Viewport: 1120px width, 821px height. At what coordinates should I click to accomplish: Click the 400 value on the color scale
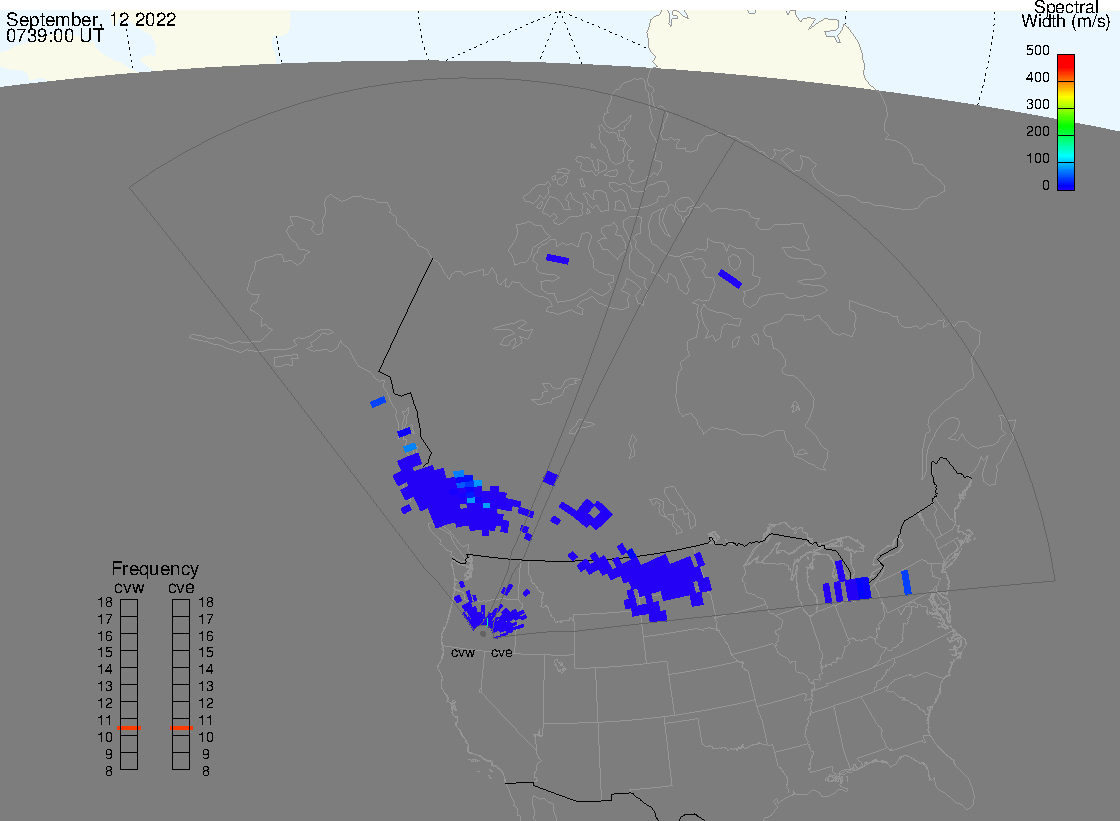point(1037,77)
